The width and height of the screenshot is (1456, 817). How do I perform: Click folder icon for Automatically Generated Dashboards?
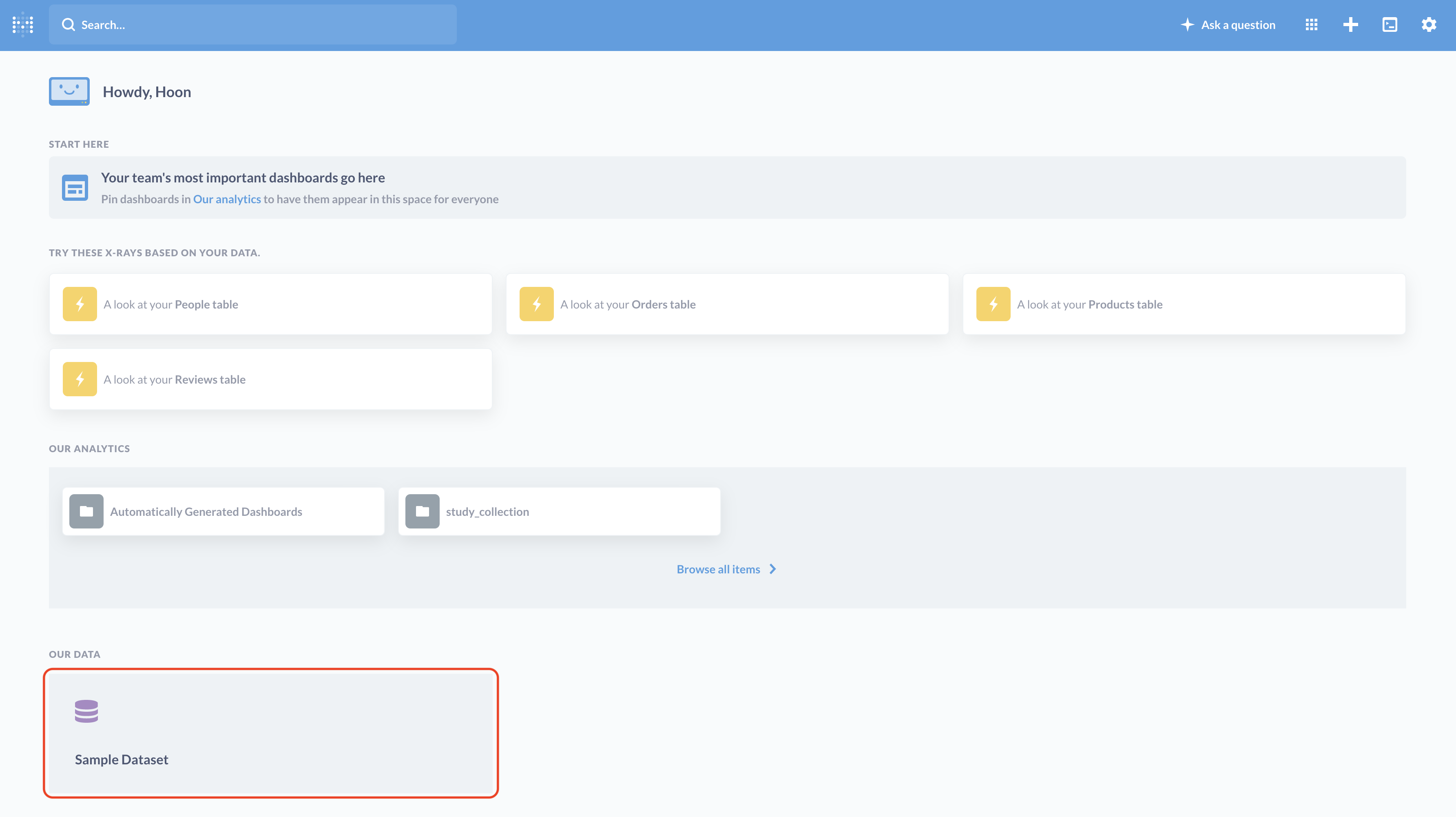[86, 512]
